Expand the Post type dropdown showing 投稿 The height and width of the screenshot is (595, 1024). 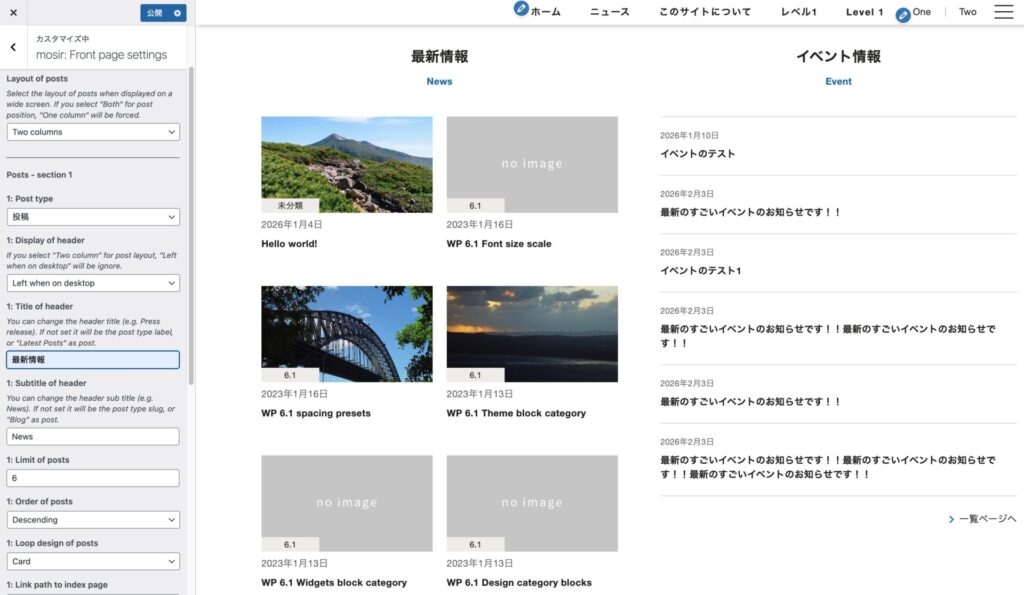click(x=93, y=217)
